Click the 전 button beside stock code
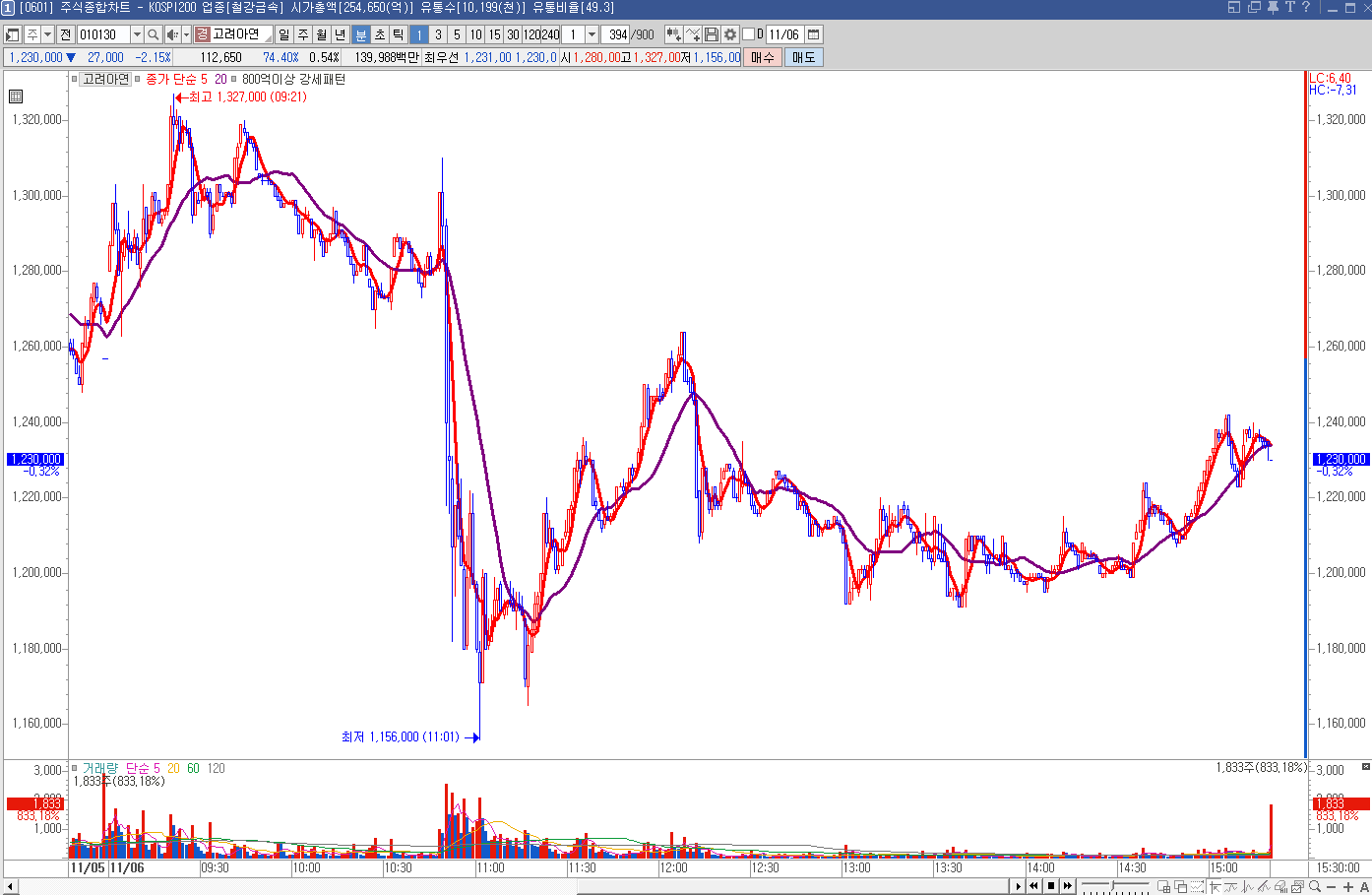Image resolution: width=1372 pixels, height=895 pixels. [65, 34]
